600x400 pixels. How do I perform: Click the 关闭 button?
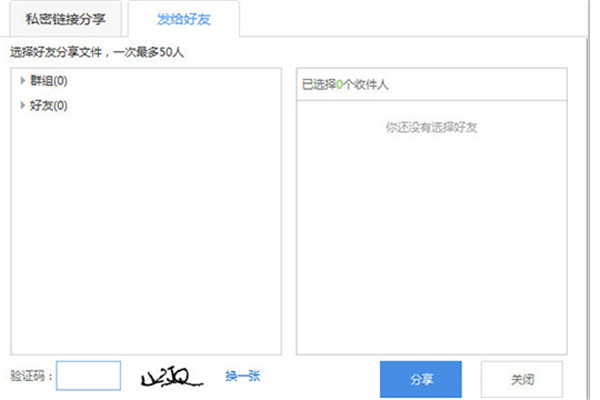coord(521,380)
